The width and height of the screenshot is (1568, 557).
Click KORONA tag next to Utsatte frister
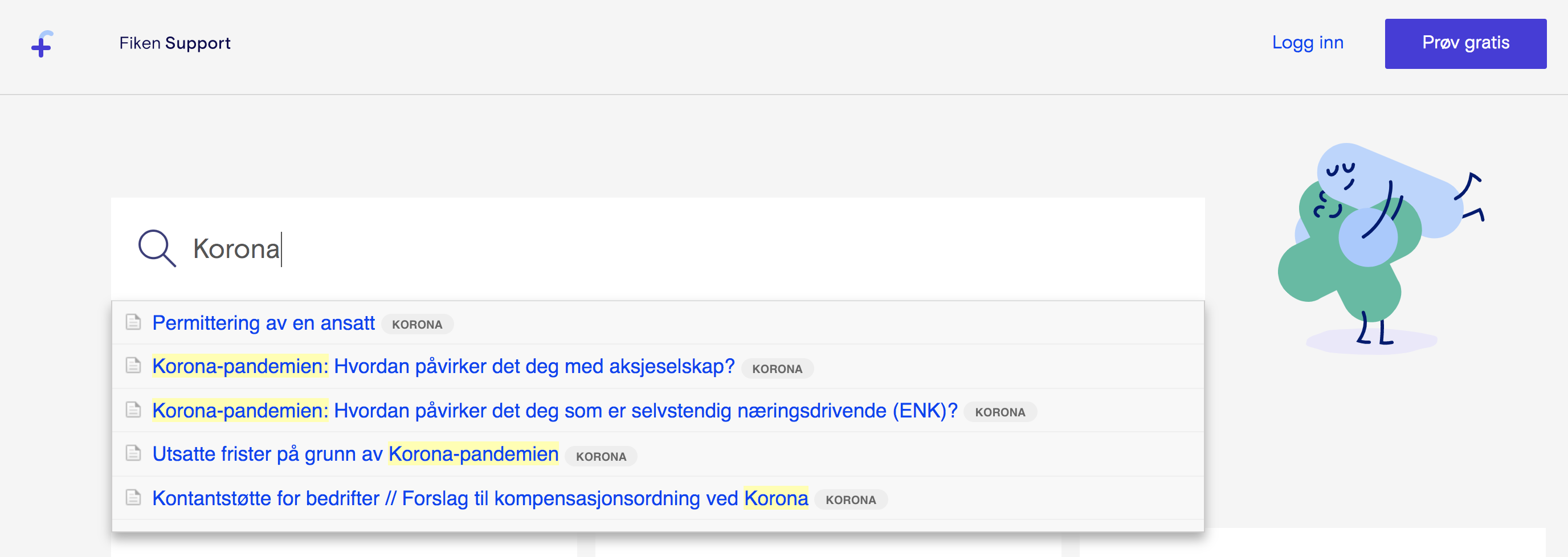(601, 457)
